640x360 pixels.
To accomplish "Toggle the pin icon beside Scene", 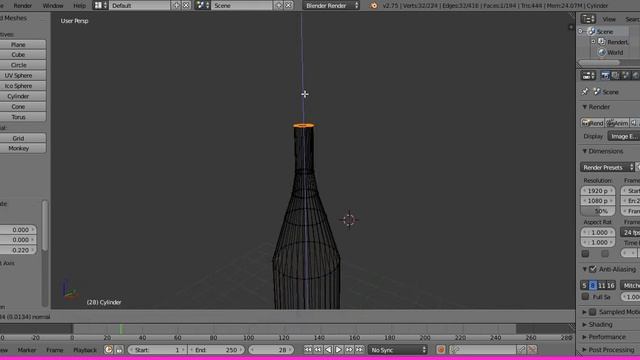I will coord(585,91).
